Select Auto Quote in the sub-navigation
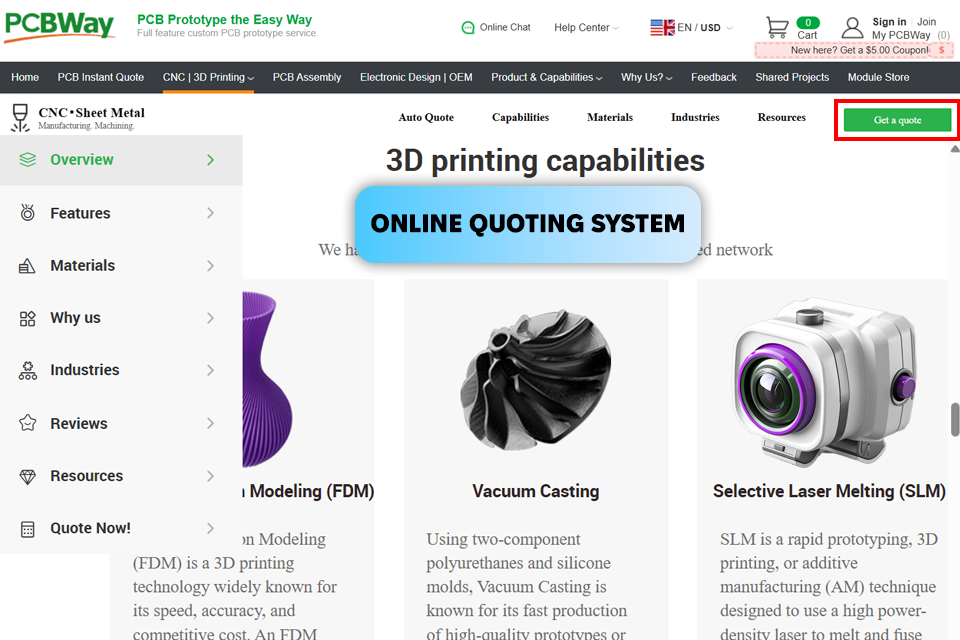Image resolution: width=960 pixels, height=640 pixels. (x=426, y=118)
